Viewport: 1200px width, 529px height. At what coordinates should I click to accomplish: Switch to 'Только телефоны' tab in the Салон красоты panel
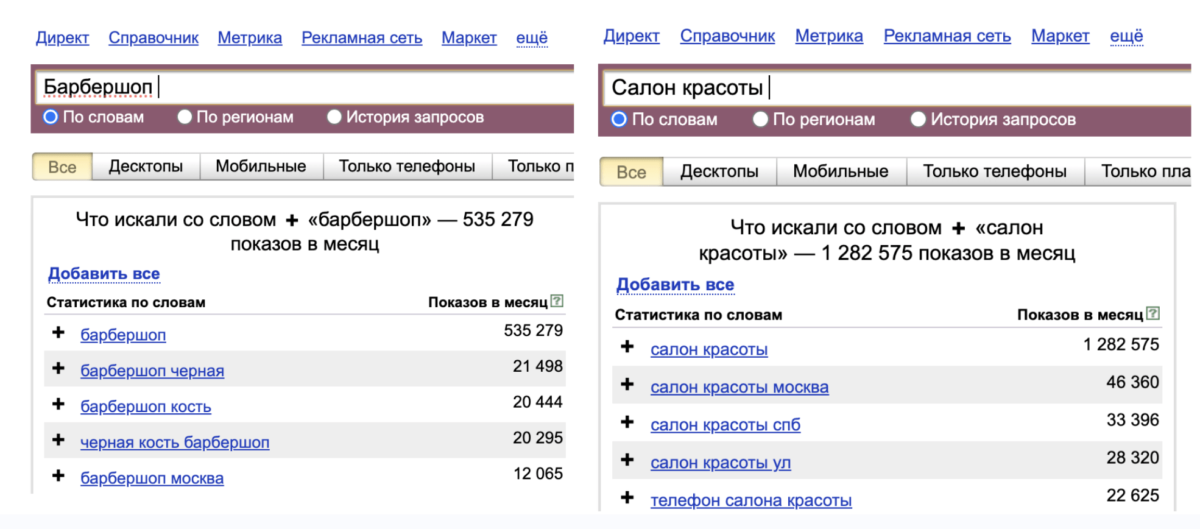[995, 172]
